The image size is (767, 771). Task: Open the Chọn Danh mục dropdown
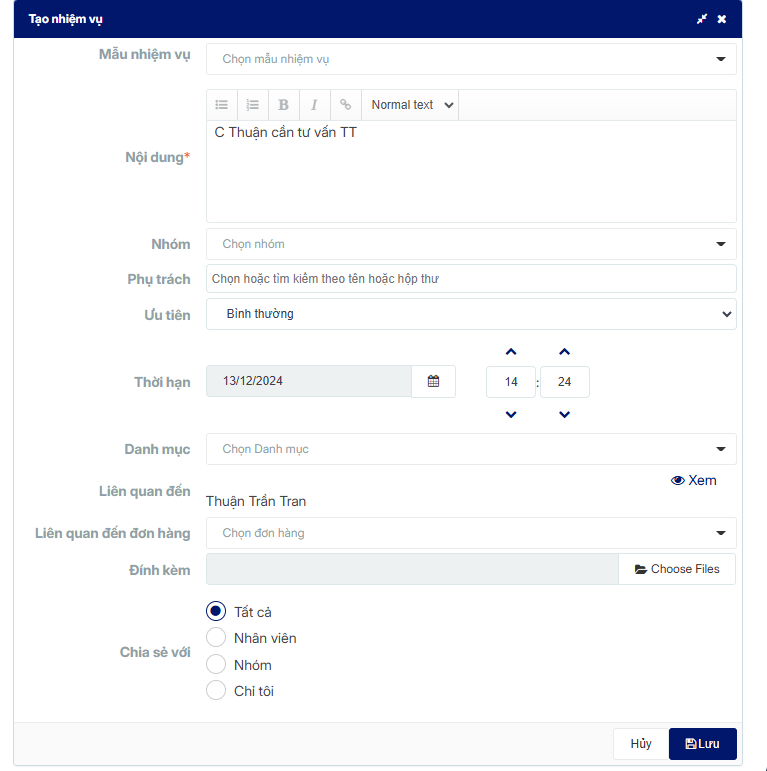pos(471,449)
